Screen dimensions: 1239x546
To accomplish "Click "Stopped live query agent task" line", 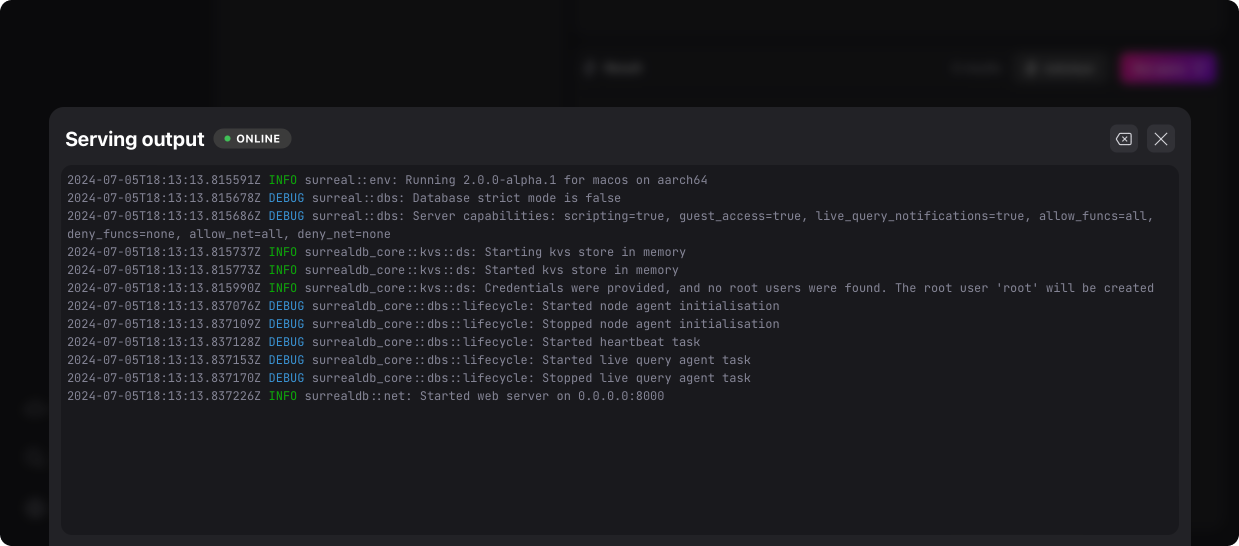I will [646, 378].
